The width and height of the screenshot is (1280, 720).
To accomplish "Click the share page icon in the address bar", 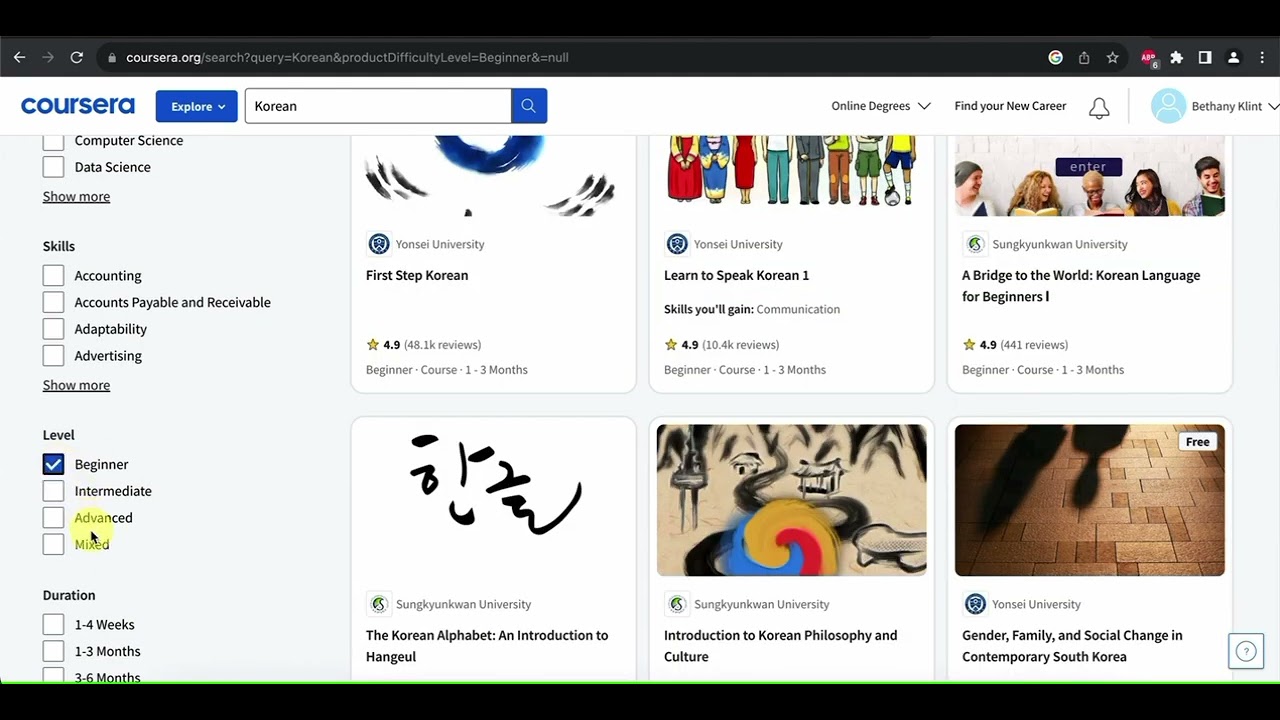I will (1084, 57).
